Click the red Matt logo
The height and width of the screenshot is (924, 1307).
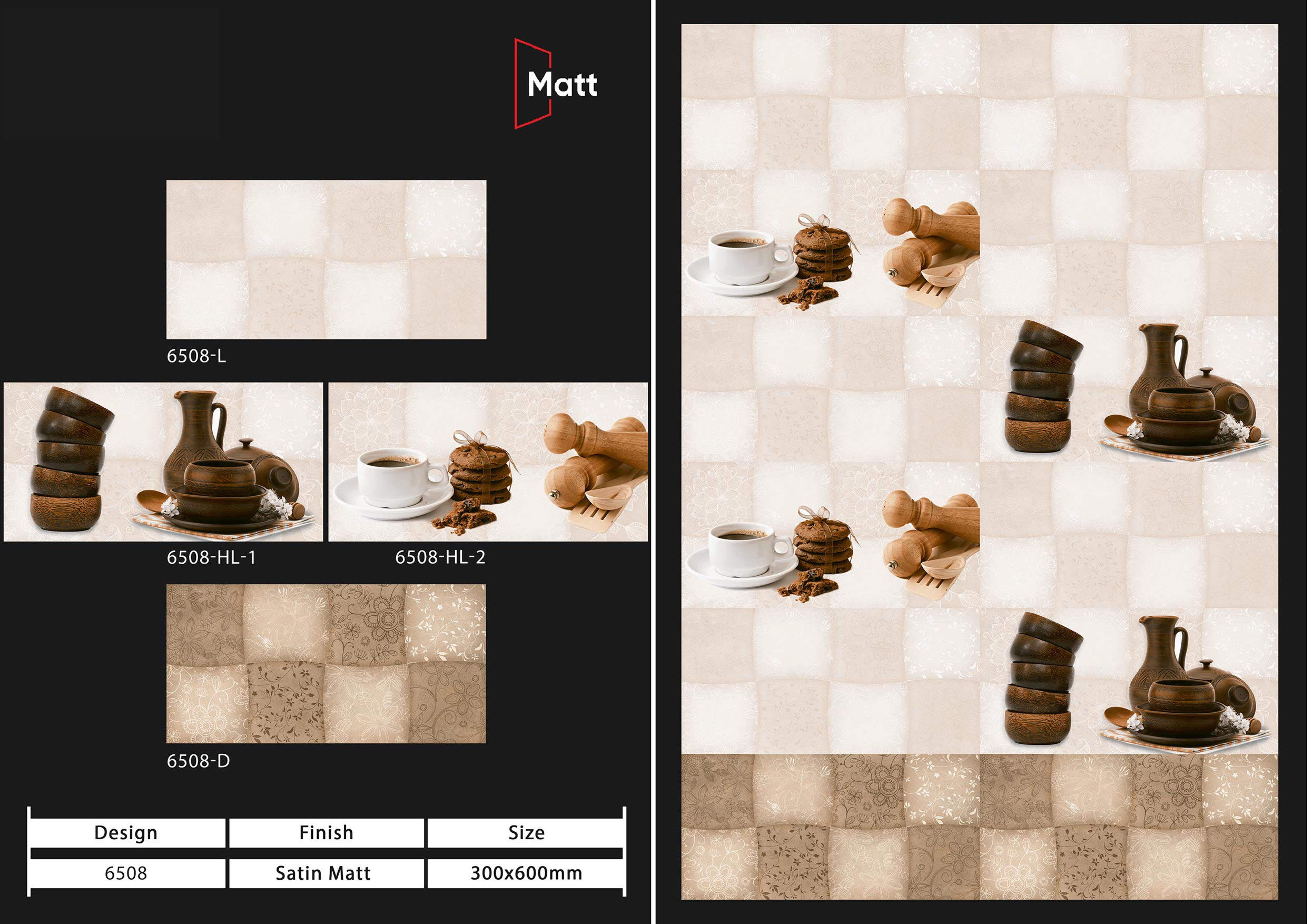[556, 84]
